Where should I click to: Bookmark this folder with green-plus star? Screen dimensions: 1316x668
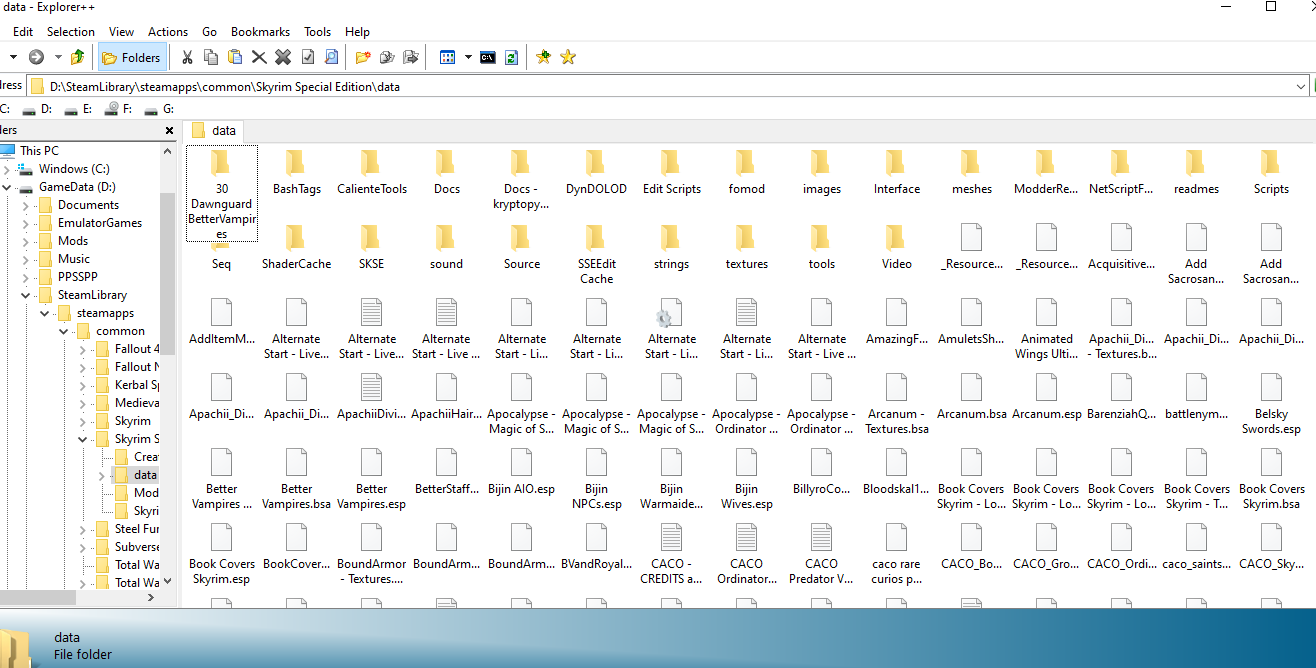click(543, 57)
